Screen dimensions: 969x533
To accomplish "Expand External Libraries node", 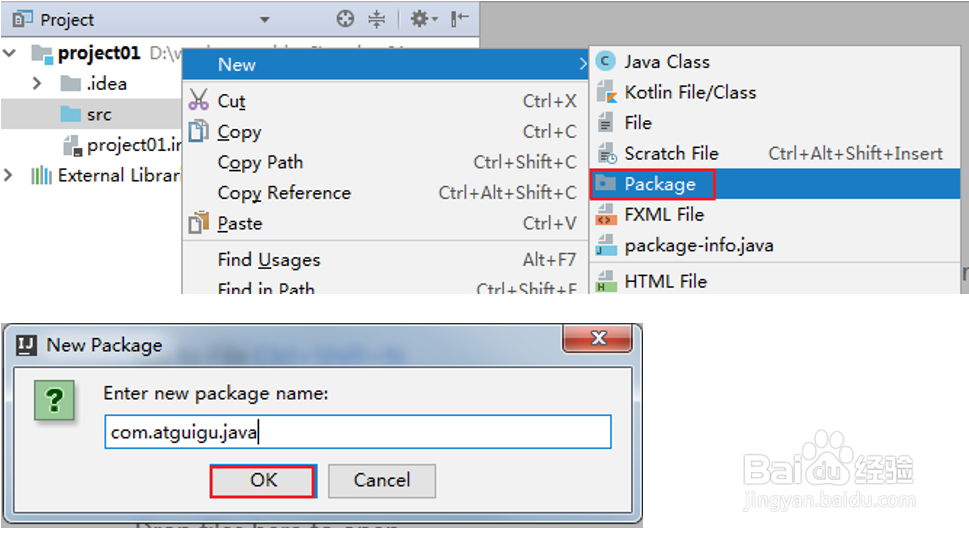I will 9,176.
